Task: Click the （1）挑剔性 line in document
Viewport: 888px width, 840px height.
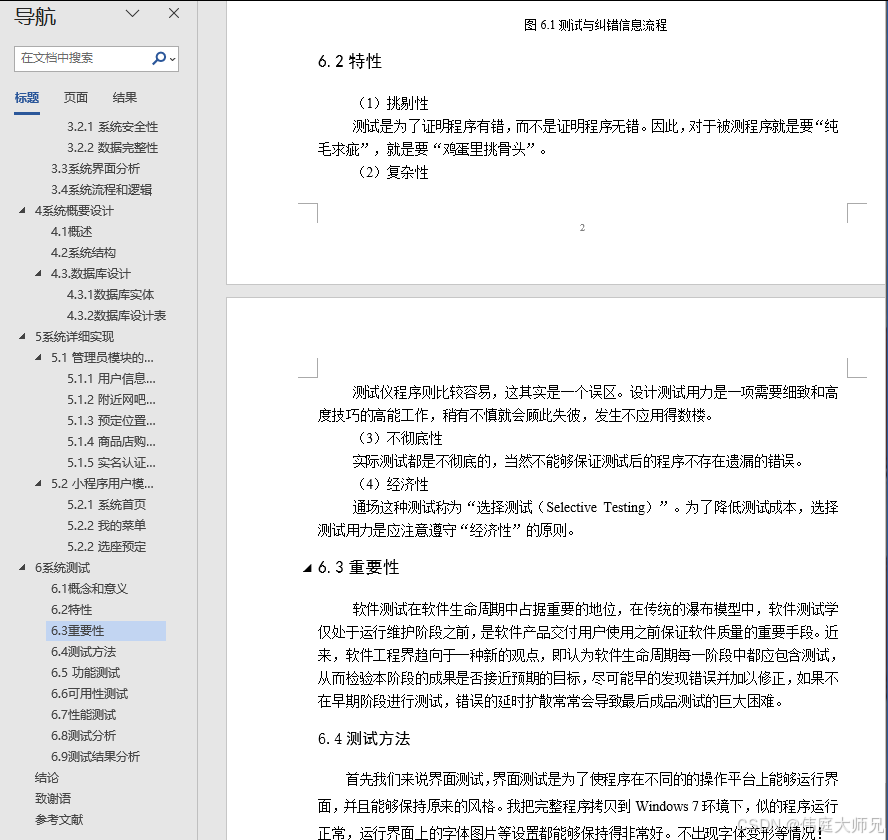Action: (x=392, y=103)
